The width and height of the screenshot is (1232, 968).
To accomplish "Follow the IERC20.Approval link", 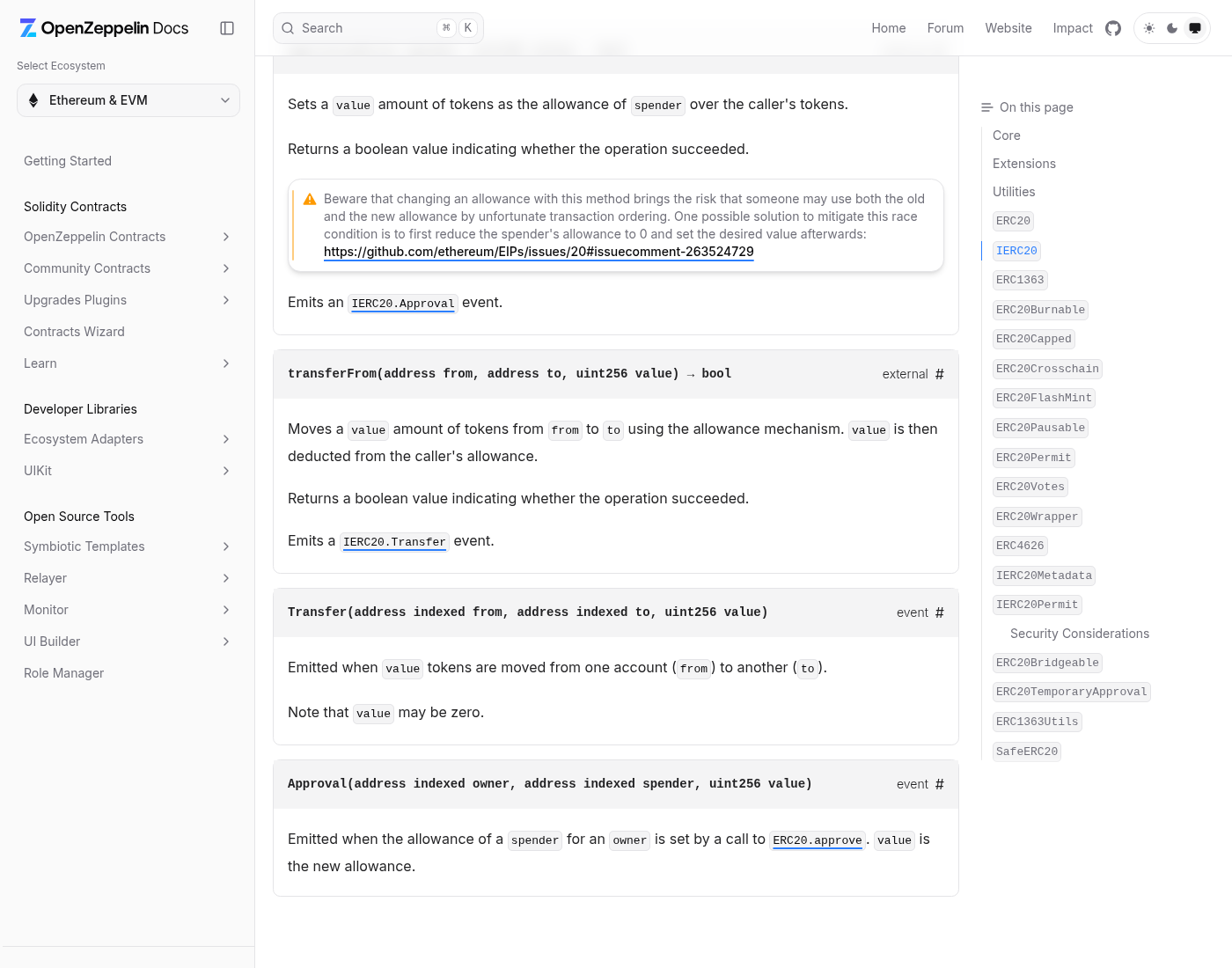I will click(403, 304).
